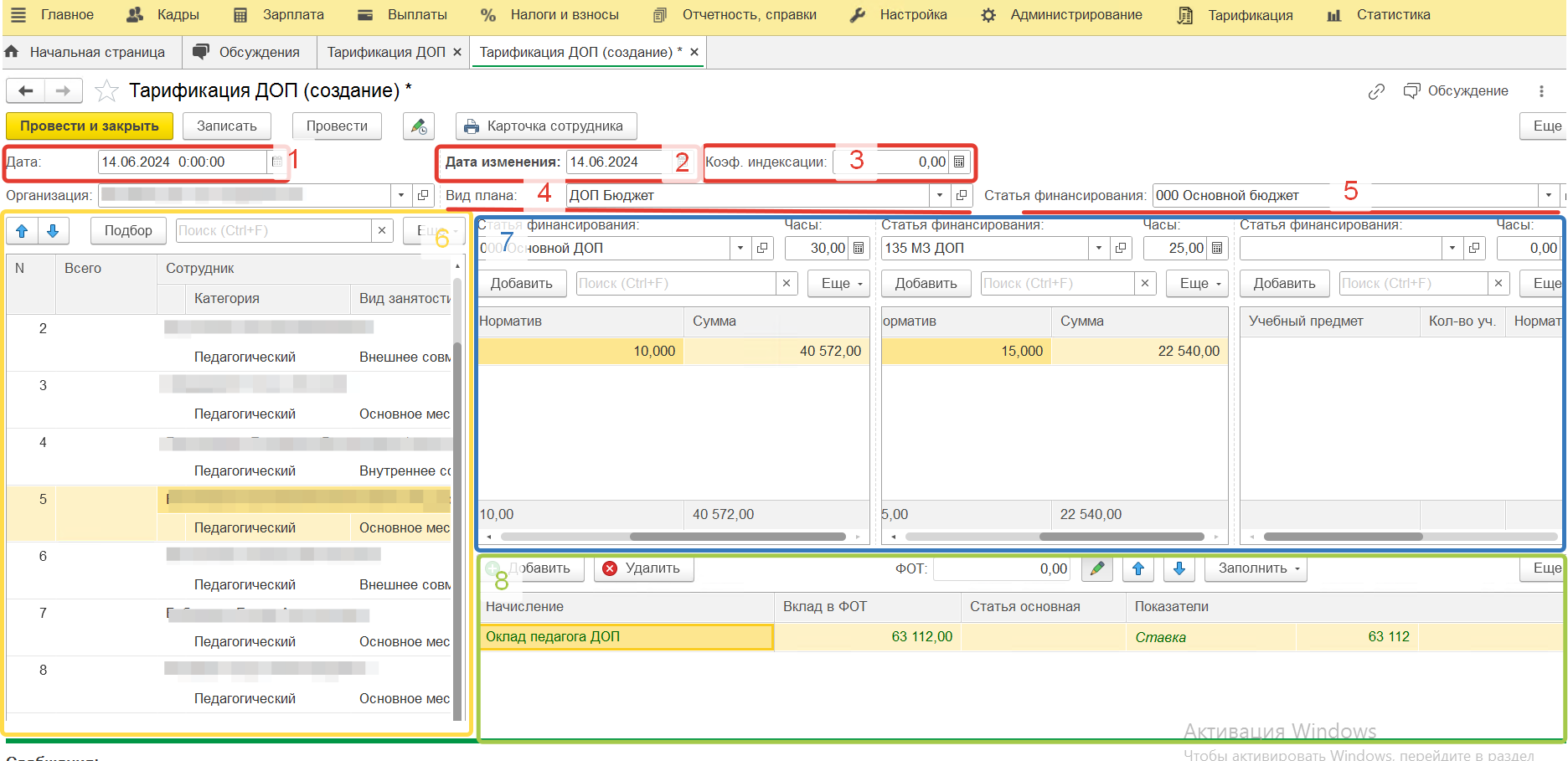This screenshot has height=761, width=1568.
Task: Click the Карточка сотрудника button
Action: pyautogui.click(x=545, y=126)
